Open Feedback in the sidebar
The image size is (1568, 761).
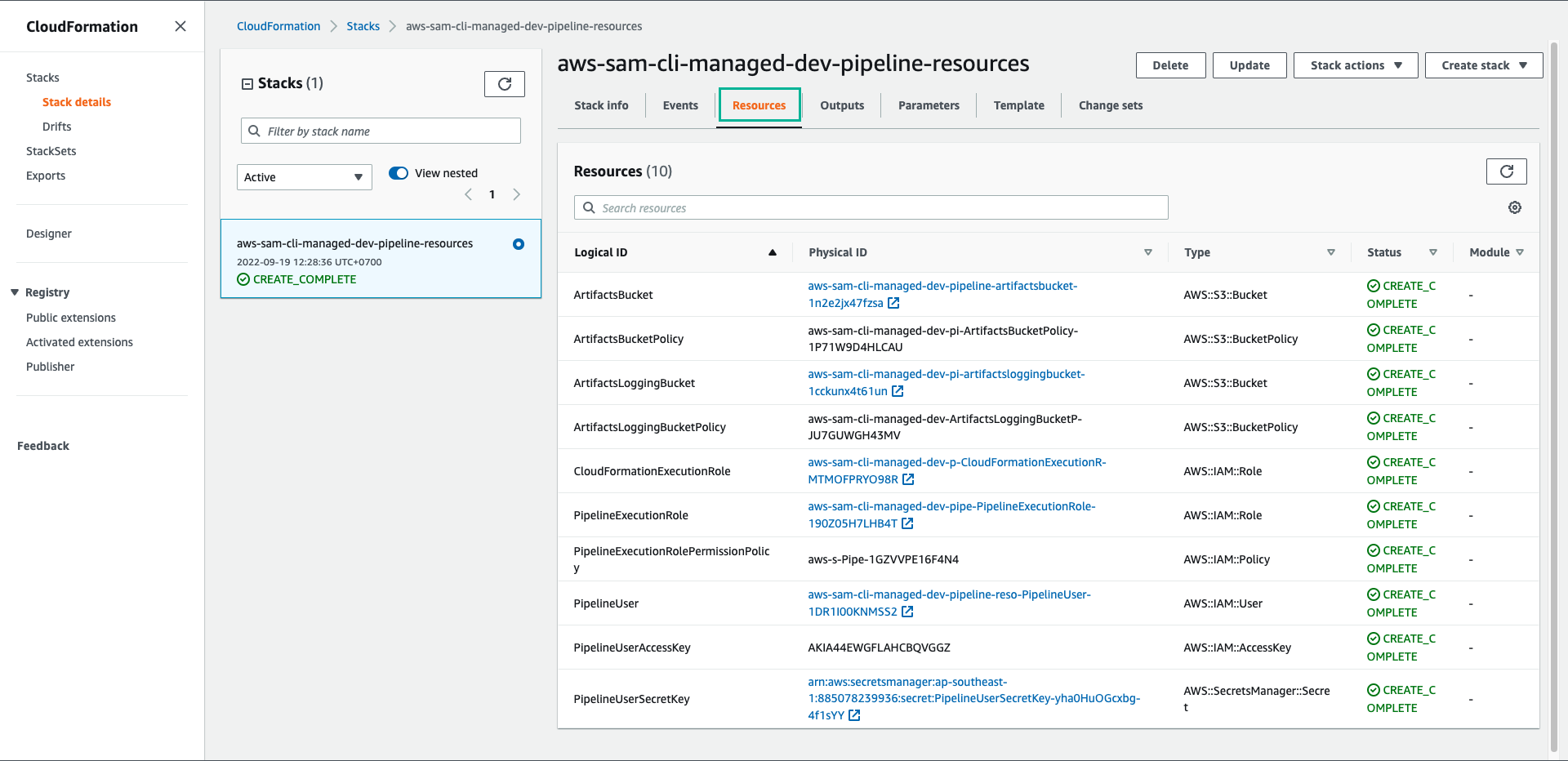tap(43, 446)
